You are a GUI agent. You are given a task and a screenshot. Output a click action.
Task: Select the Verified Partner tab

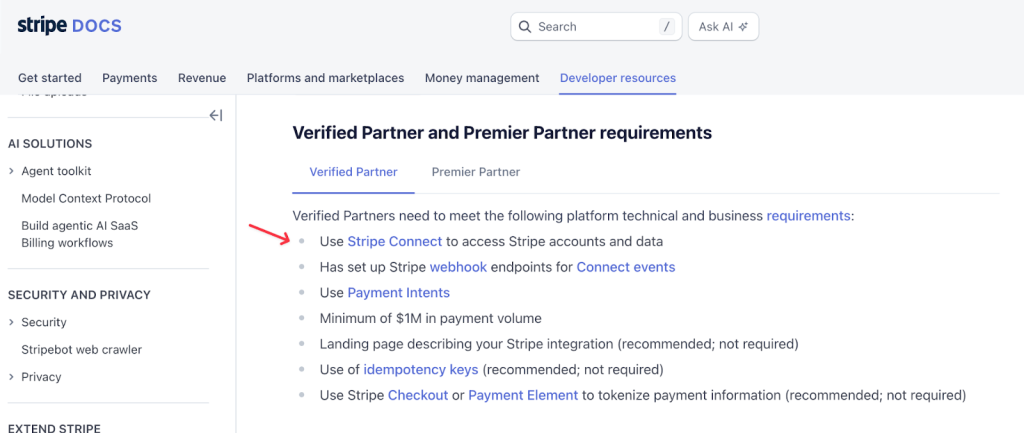coord(353,172)
